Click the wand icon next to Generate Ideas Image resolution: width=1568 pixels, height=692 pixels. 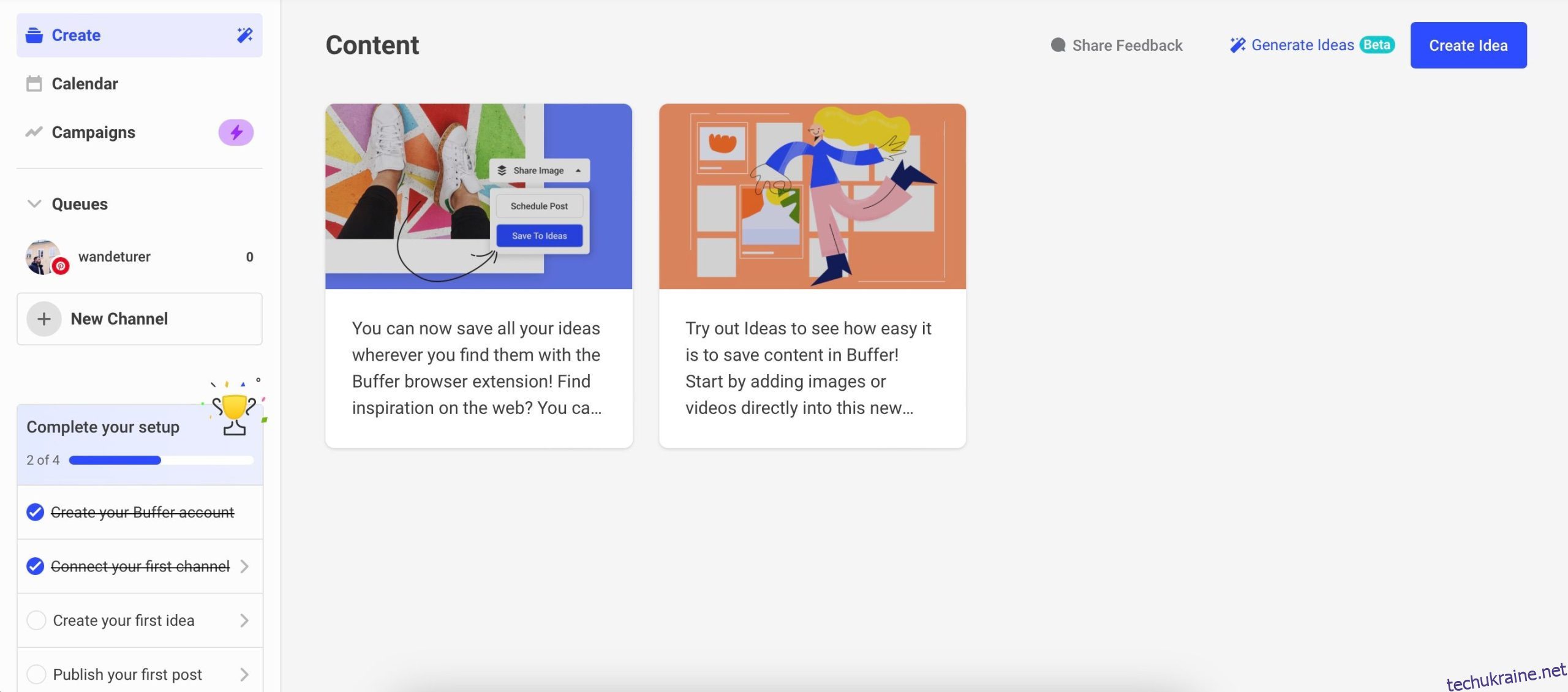(1237, 45)
